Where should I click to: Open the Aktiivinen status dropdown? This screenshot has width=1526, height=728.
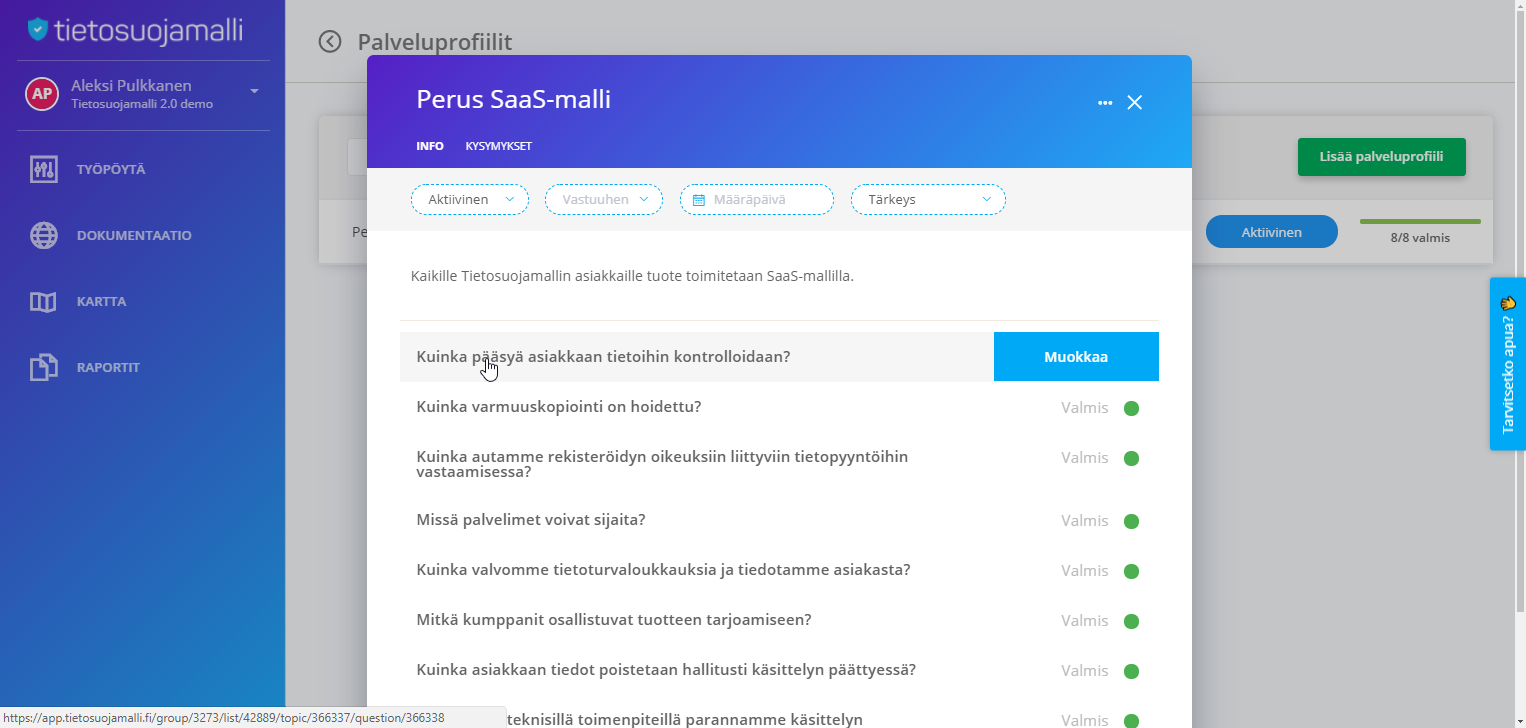click(470, 200)
